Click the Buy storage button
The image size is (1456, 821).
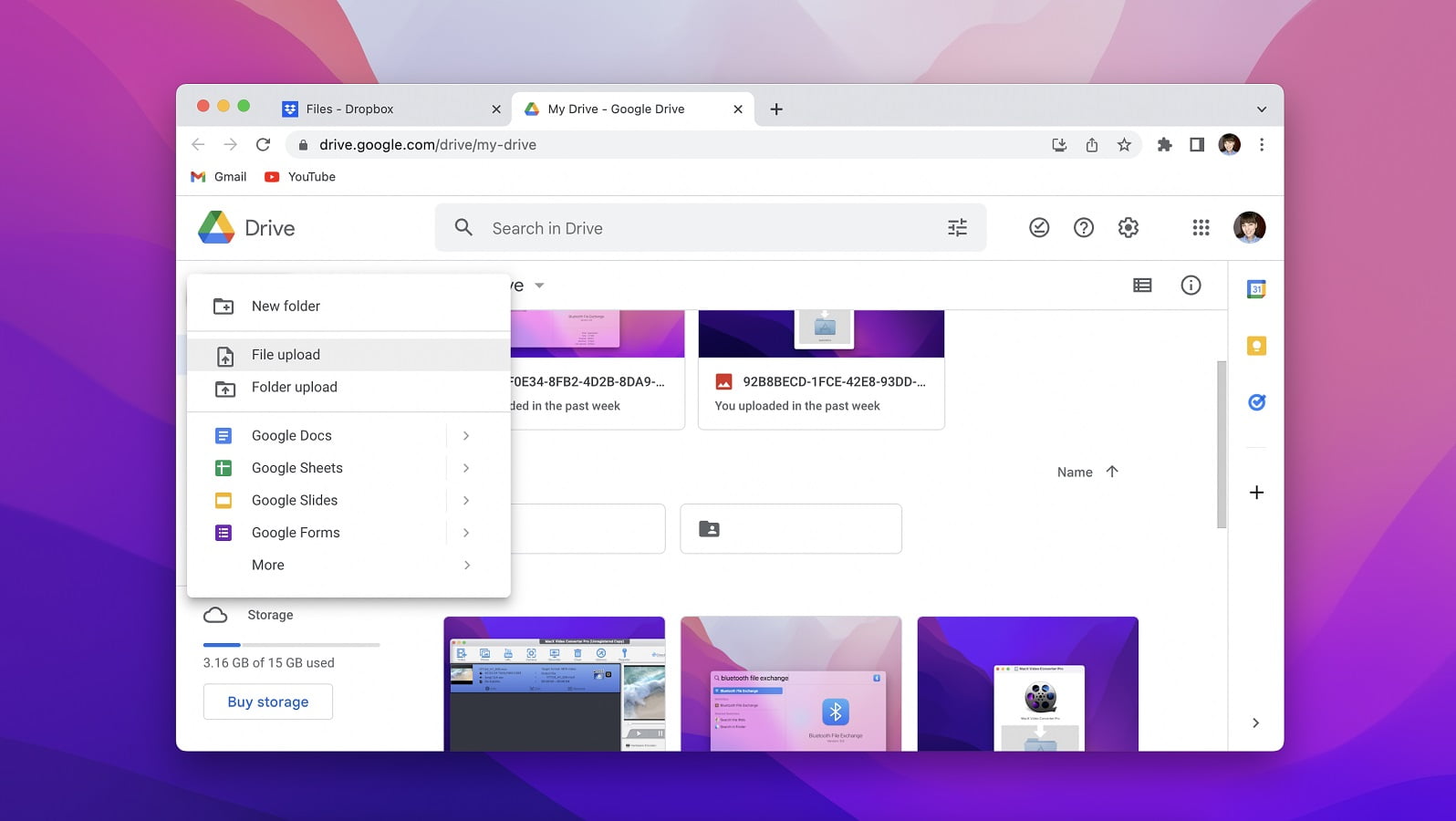(x=268, y=701)
